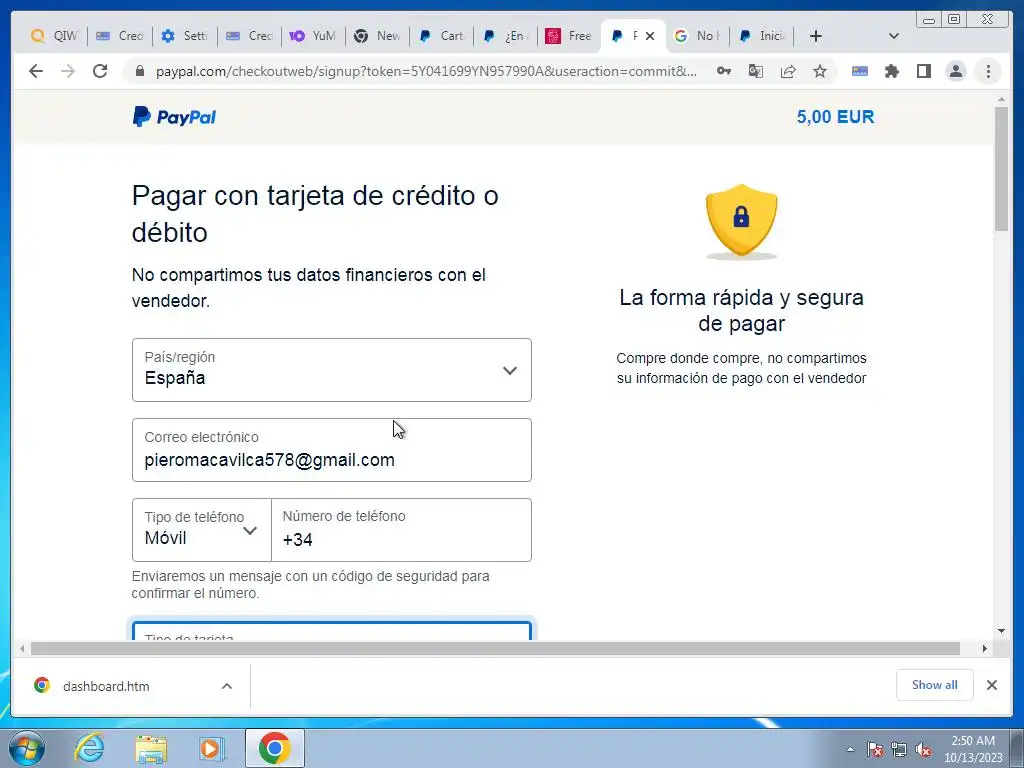
Task: Click the horizontal scrollbar thumb
Action: point(495,648)
